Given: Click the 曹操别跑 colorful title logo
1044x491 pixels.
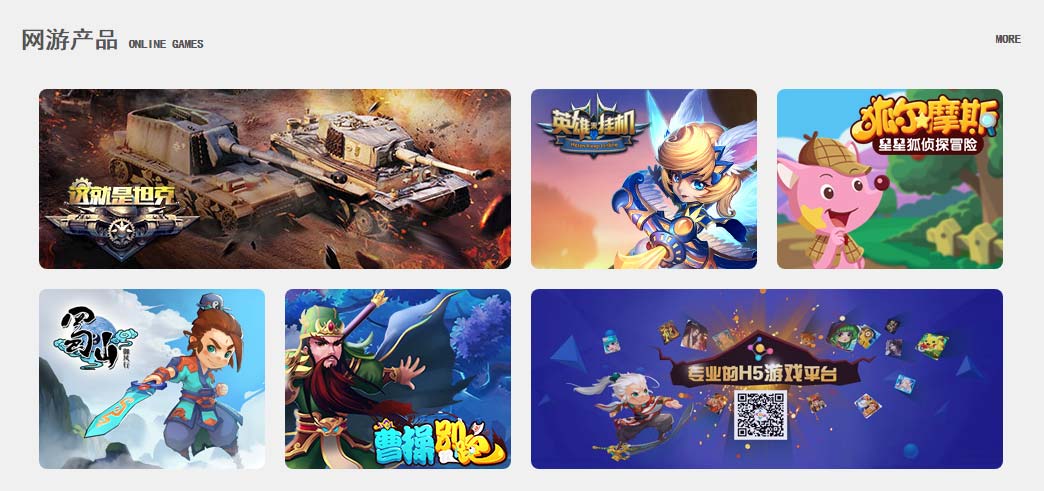Looking at the screenshot, I should click(x=439, y=442).
